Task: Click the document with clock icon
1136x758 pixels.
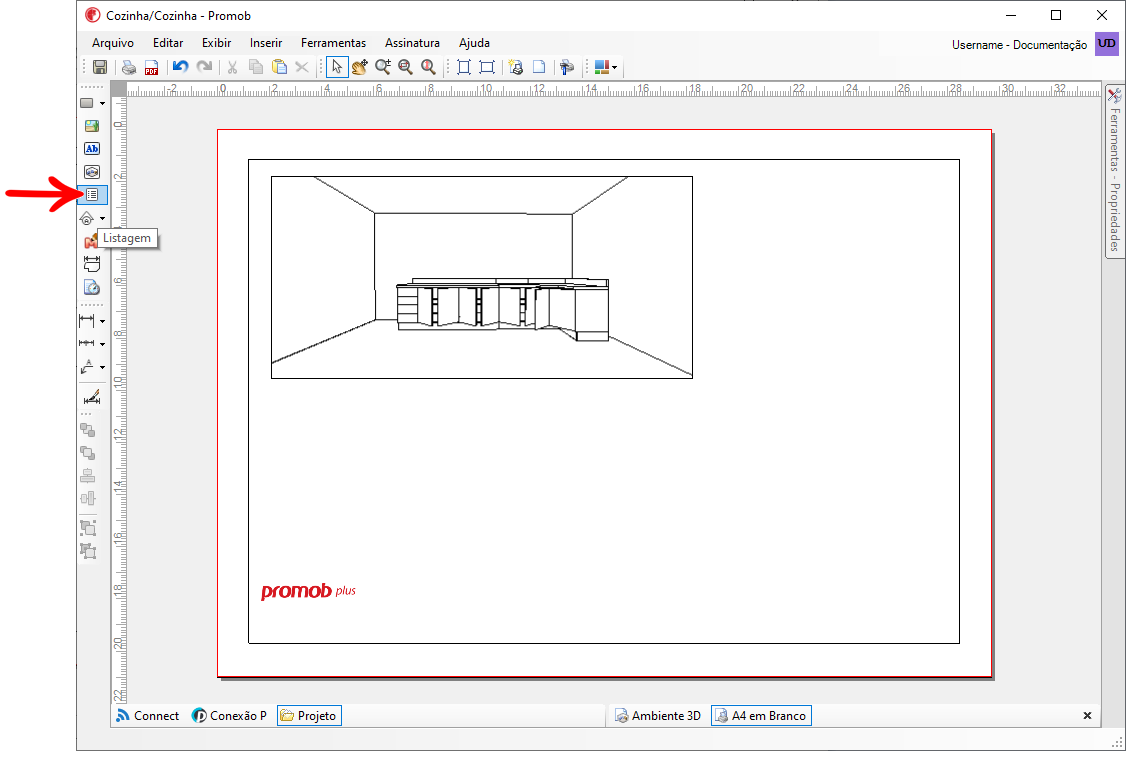Action: 92,288
